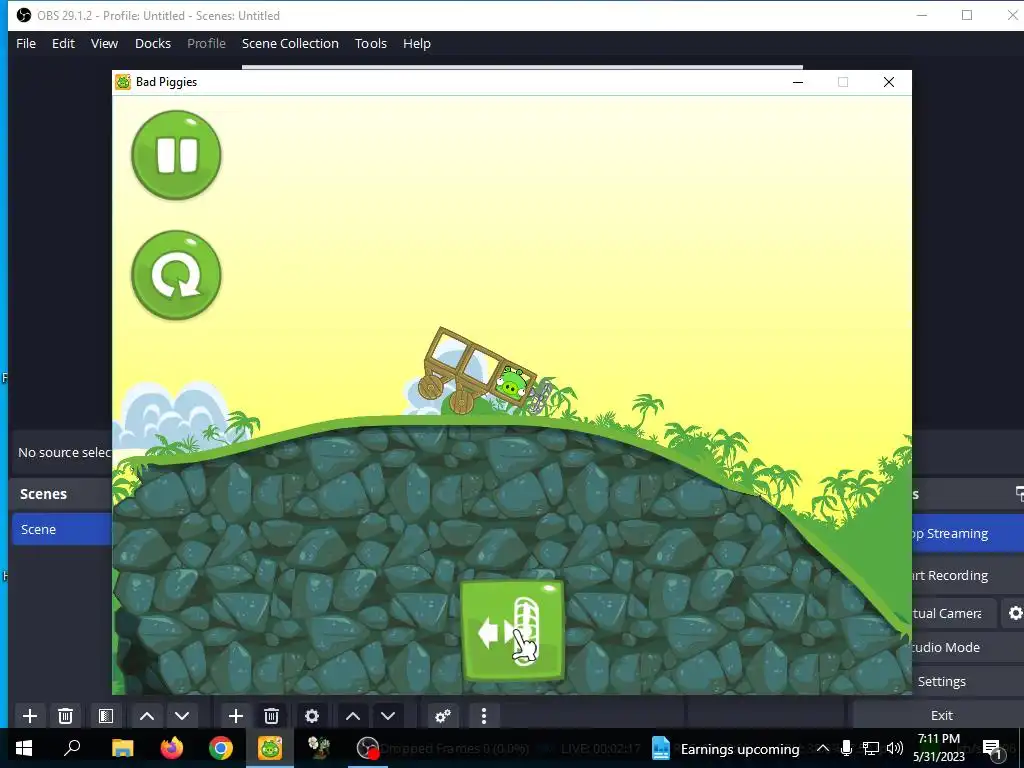Open OBS Settings

tap(968, 681)
